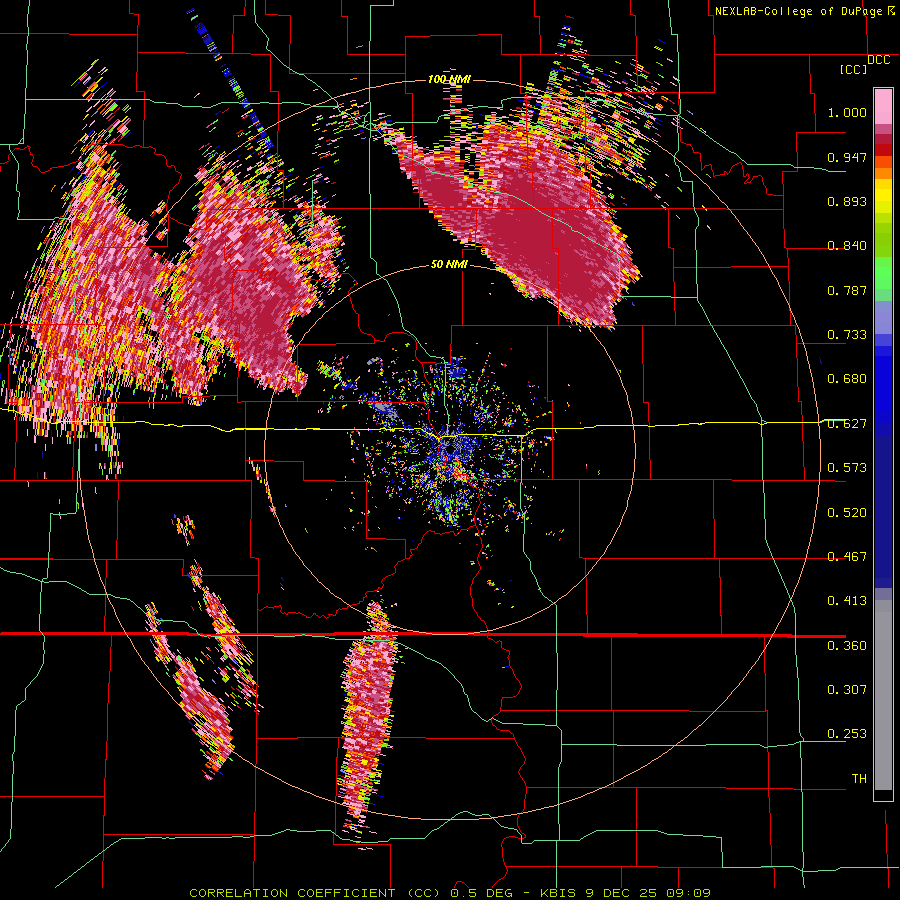900x900 pixels.
Task: Click the 0.253 scale value
Action: coord(847,734)
